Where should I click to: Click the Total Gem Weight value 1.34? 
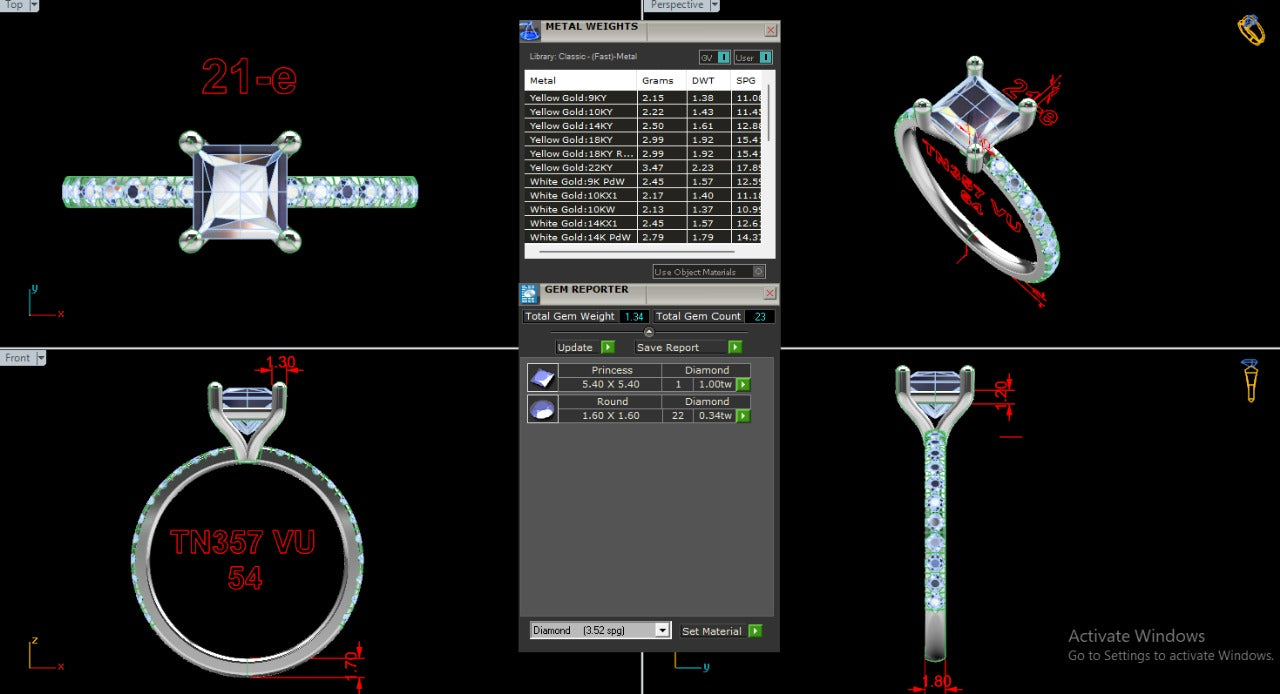(633, 316)
